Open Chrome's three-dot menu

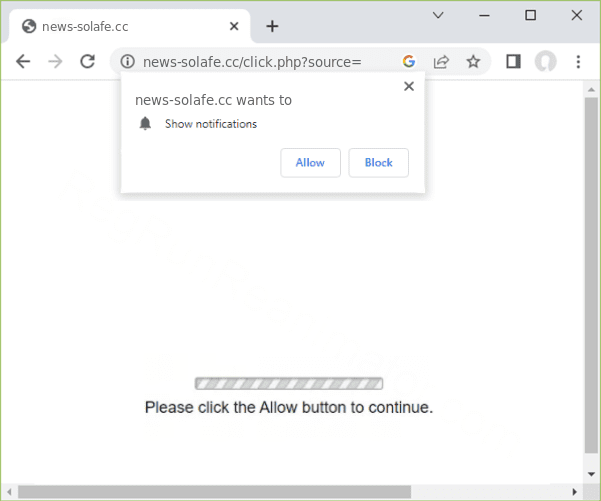pyautogui.click(x=578, y=62)
